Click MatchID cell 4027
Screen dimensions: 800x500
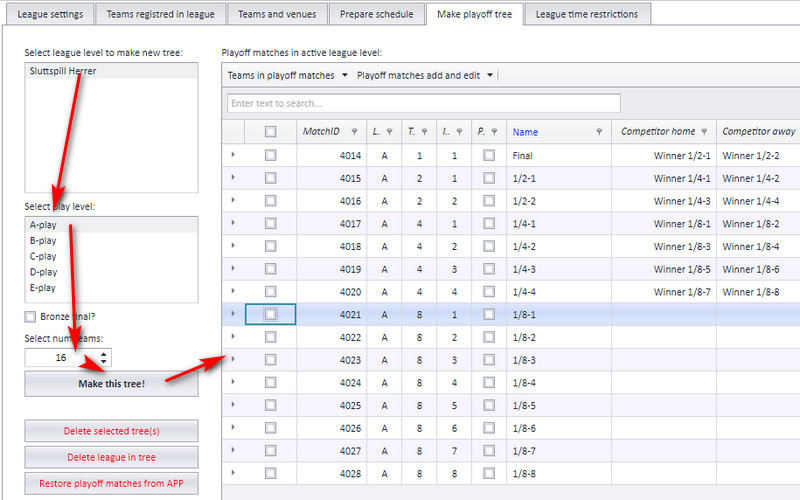pyautogui.click(x=332, y=451)
